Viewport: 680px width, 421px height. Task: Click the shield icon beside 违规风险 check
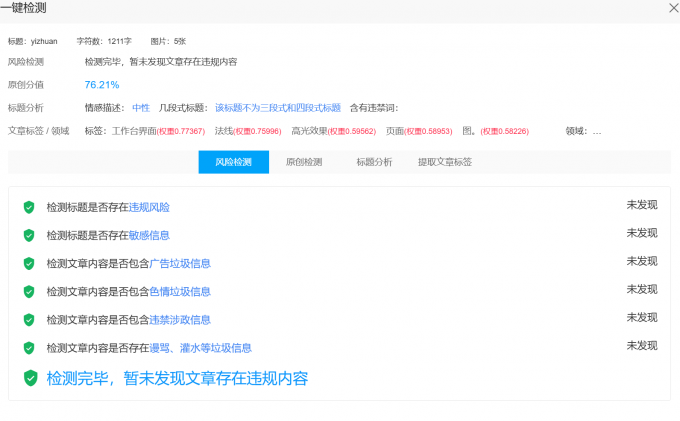coord(29,207)
